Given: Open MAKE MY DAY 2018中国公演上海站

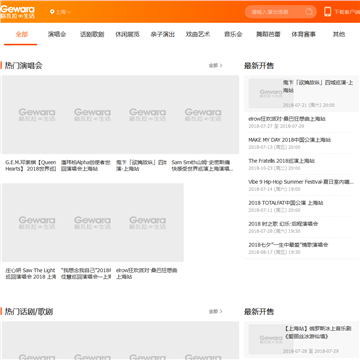Looking at the screenshot, I should coord(290,140).
